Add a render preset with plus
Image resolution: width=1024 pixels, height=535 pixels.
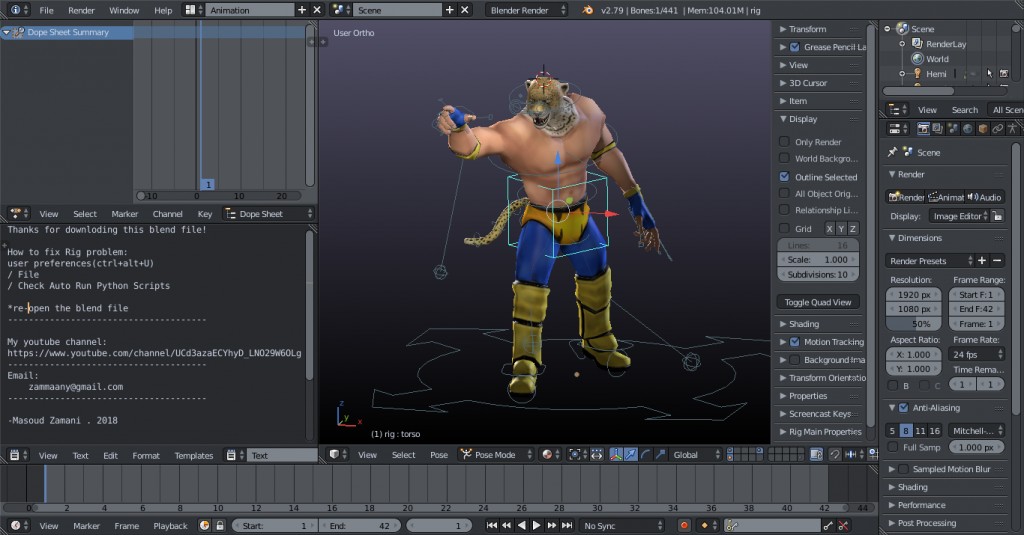click(982, 260)
